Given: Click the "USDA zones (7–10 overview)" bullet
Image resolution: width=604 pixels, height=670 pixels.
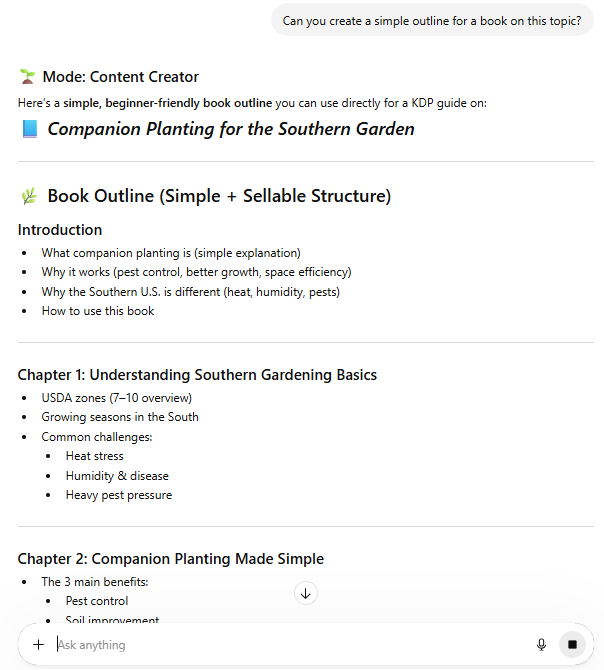Looking at the screenshot, I should click(116, 398).
